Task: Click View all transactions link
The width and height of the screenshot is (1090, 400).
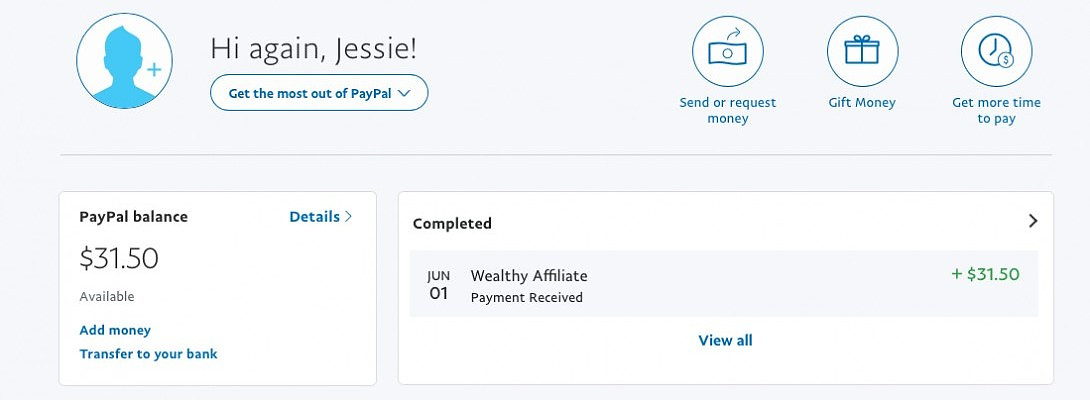Action: tap(725, 341)
